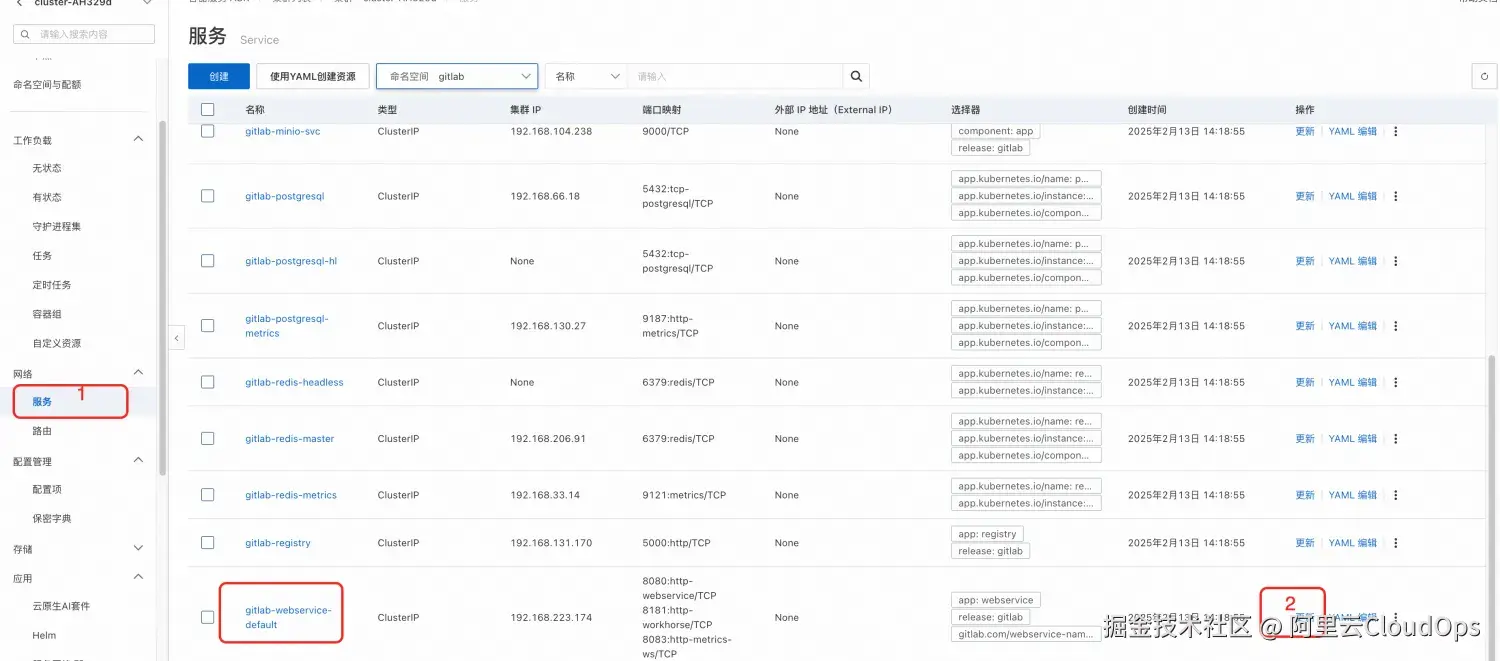This screenshot has width=1500, height=661.
Task: Click the search magnifier icon button
Action: pos(856,76)
